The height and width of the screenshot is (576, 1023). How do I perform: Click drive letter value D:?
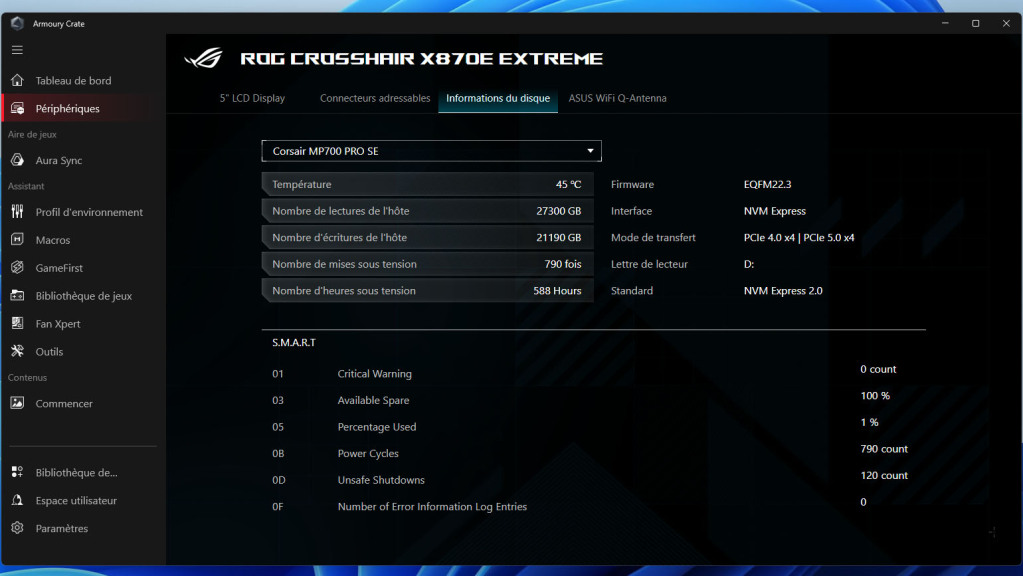click(748, 264)
